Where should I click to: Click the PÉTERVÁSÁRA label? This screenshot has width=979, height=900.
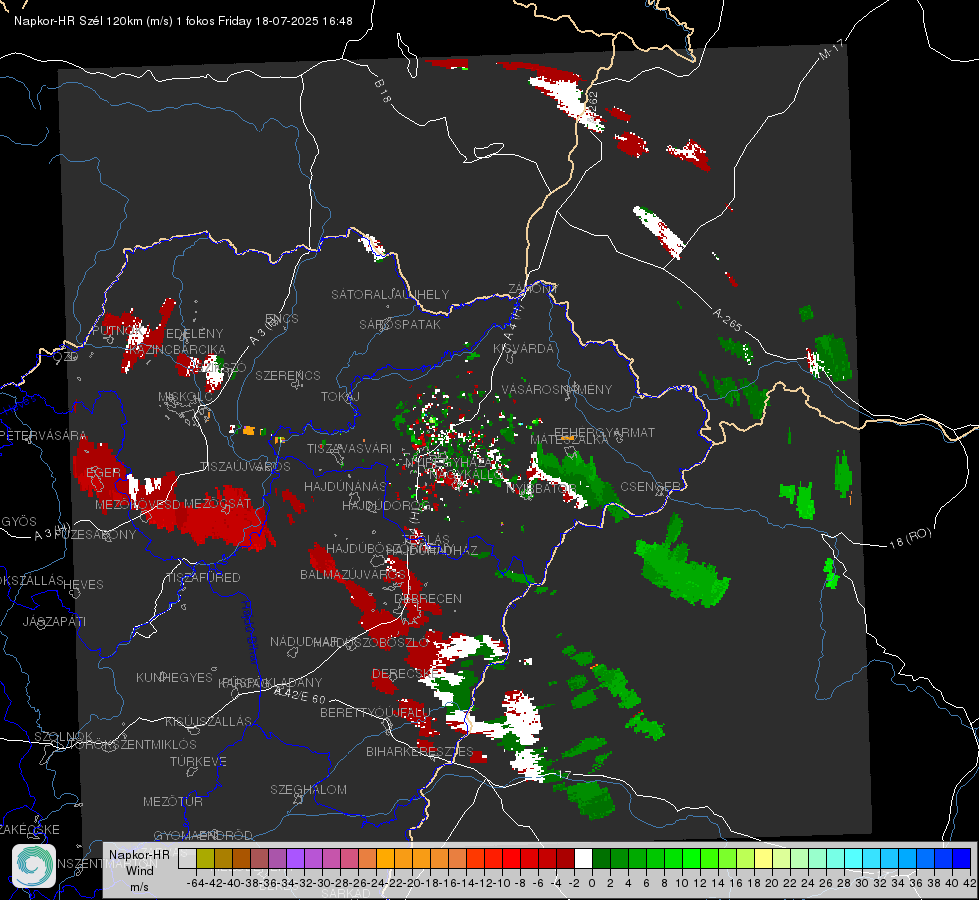pos(44,435)
